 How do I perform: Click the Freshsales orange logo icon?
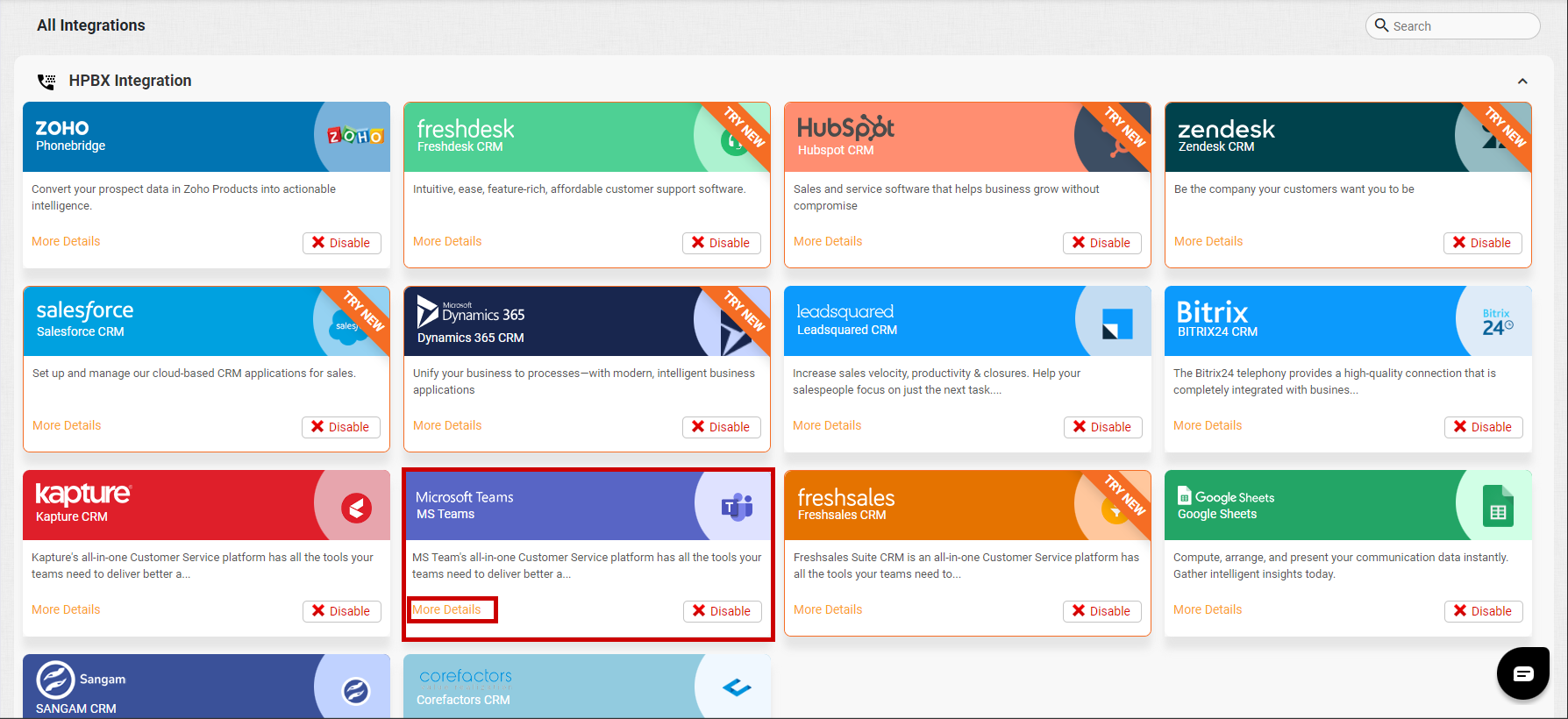[1115, 509]
